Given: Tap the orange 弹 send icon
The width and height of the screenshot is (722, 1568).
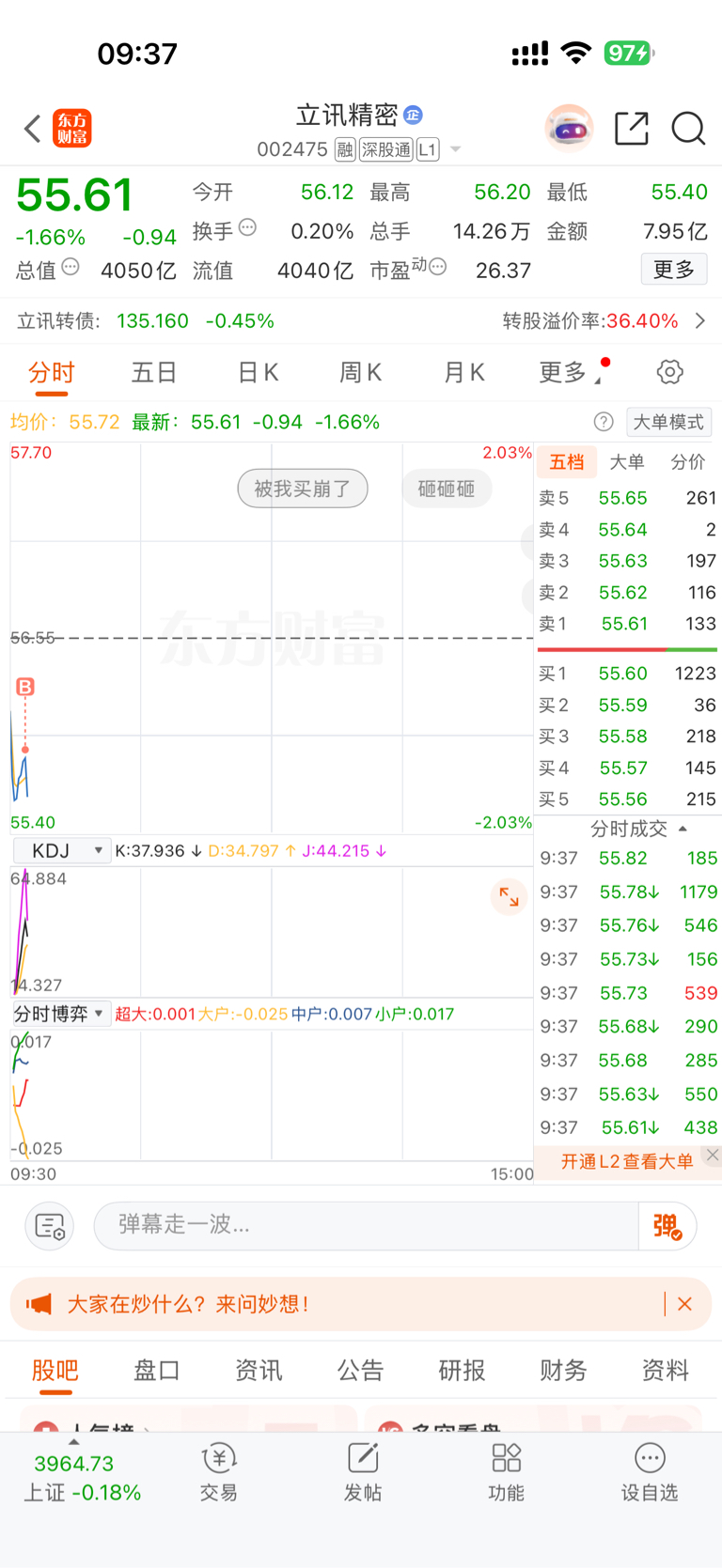Looking at the screenshot, I should [x=667, y=1226].
